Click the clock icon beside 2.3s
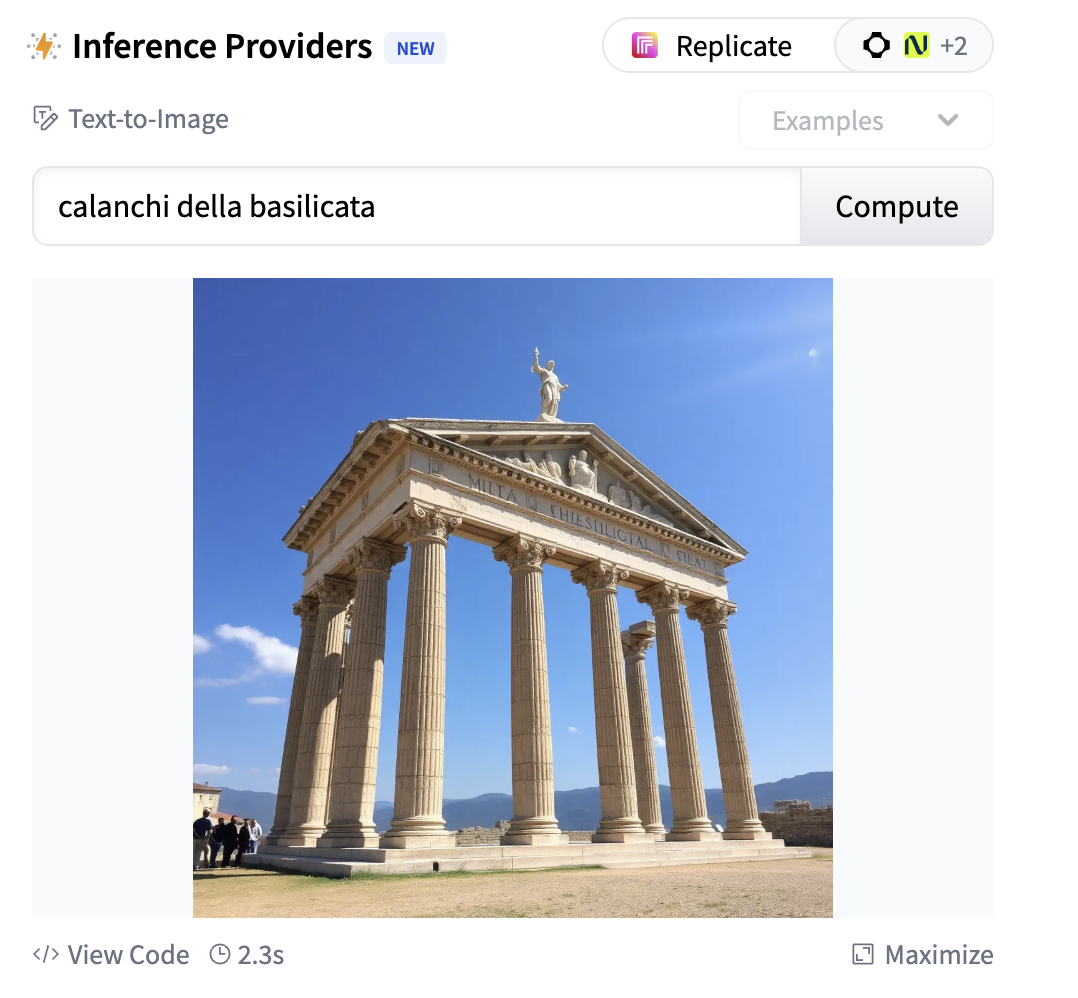 tap(219, 954)
